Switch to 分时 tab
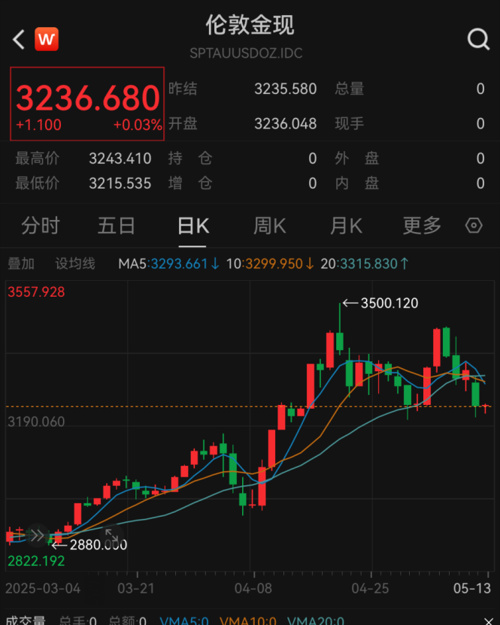The image size is (500, 625). 40,226
